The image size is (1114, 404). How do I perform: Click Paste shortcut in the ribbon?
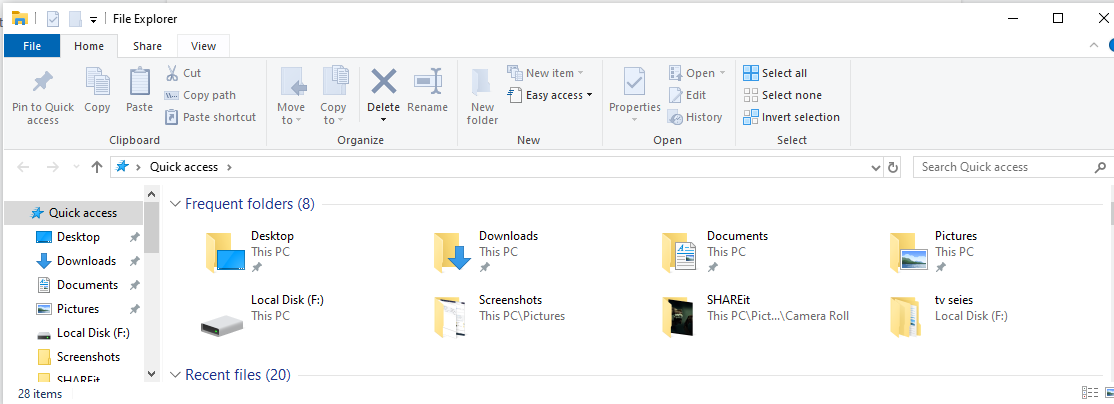(210, 117)
